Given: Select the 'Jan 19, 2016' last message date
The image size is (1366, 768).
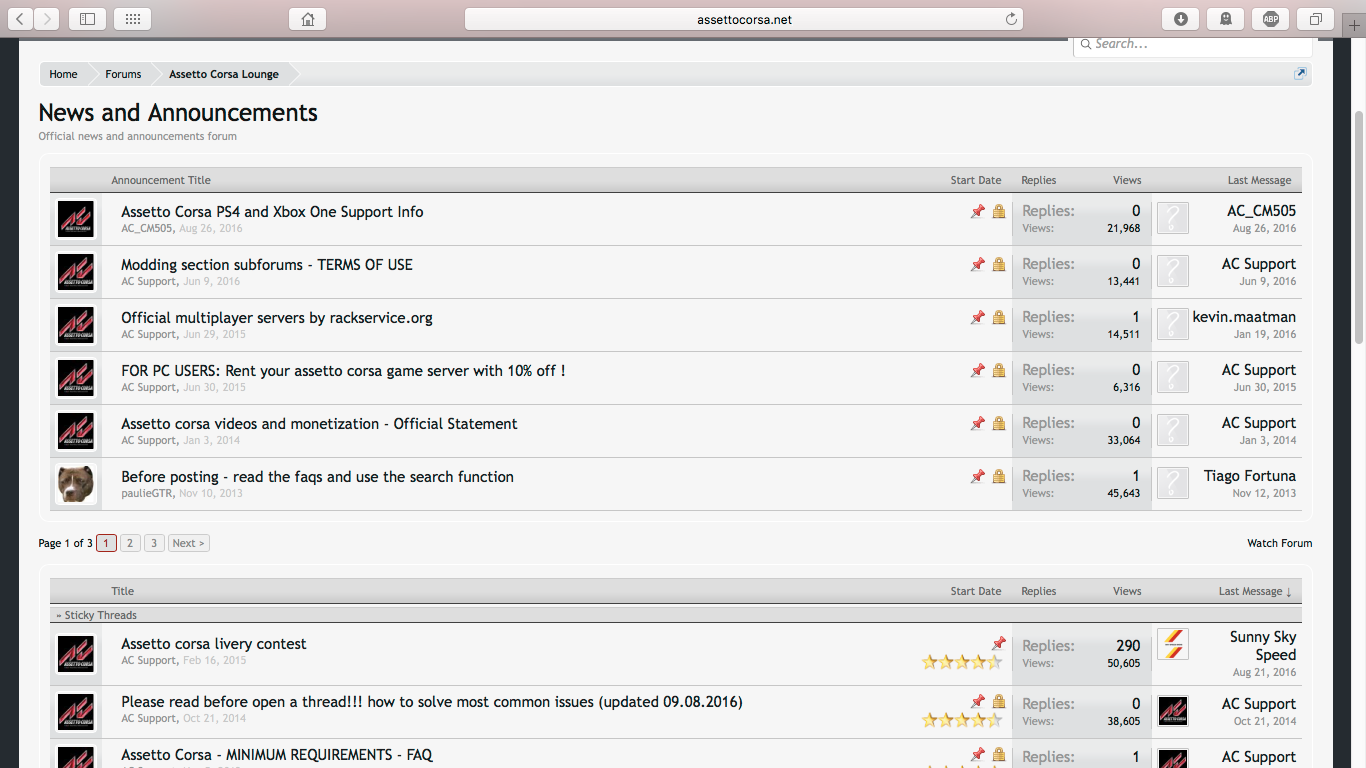Looking at the screenshot, I should pyautogui.click(x=1264, y=334).
